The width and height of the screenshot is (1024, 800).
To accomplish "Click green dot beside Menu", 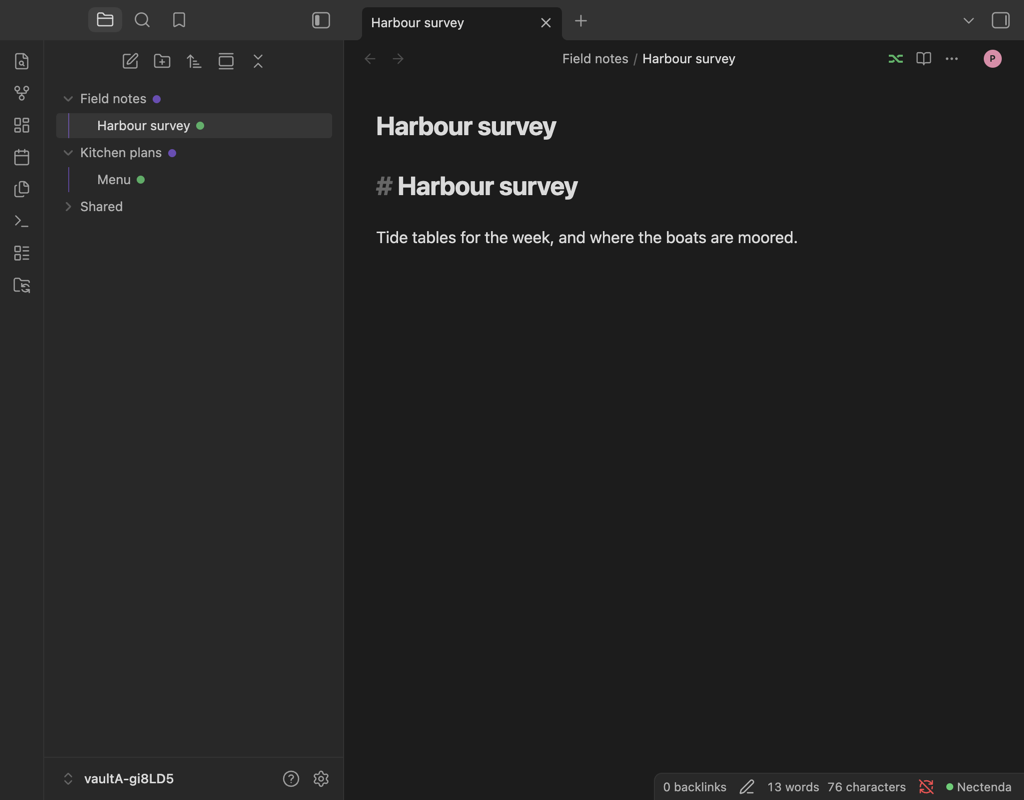I will 140,180.
